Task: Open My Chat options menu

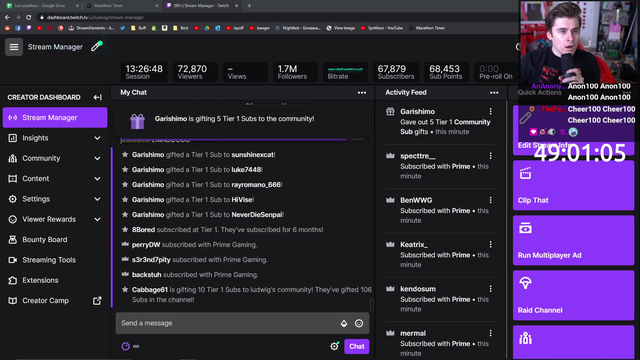Action: point(362,93)
